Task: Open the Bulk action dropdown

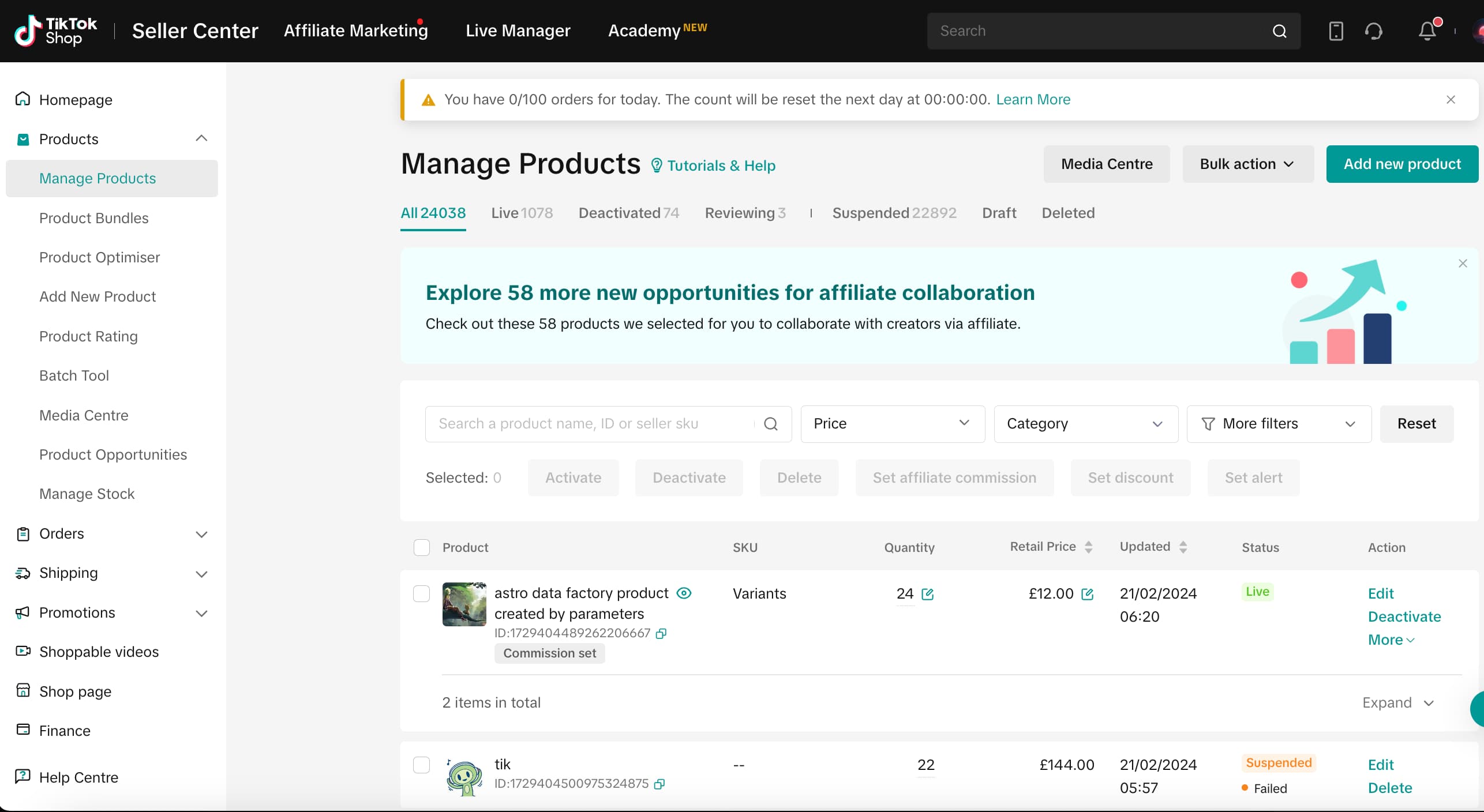Action: (x=1248, y=164)
